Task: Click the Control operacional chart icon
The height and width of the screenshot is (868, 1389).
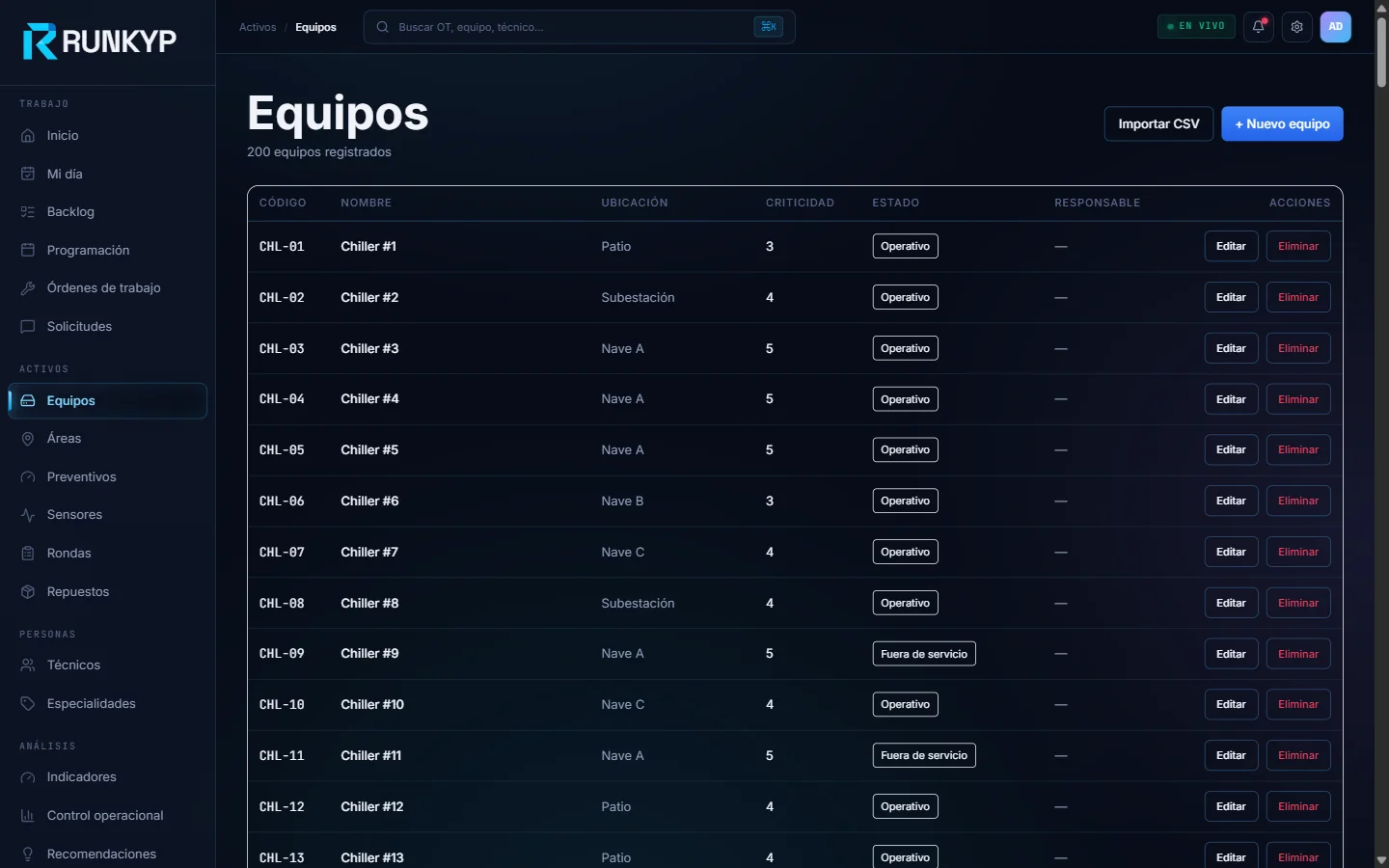Action: click(x=28, y=816)
